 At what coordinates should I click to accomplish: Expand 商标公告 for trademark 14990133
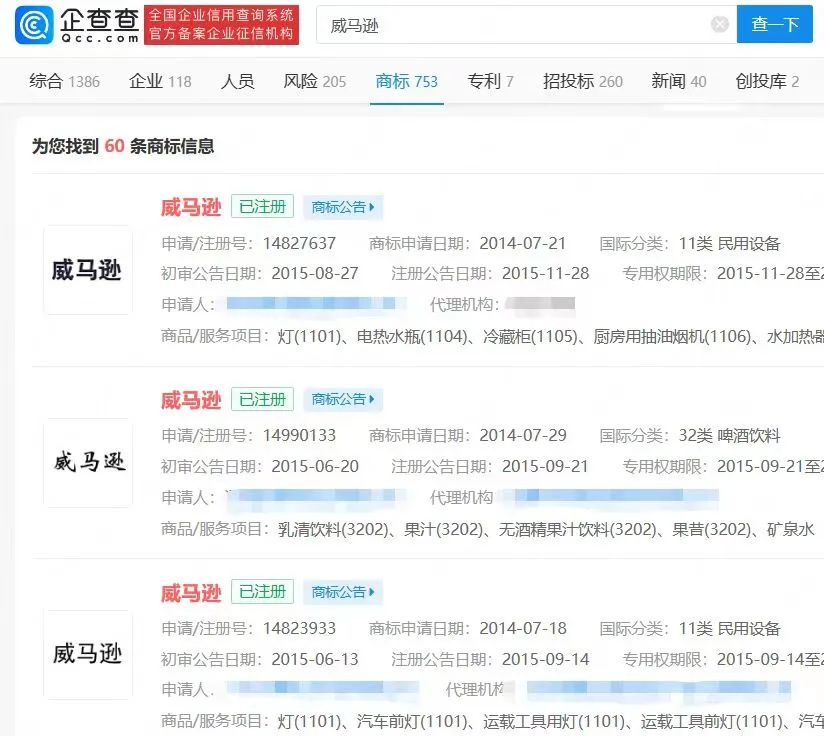(x=343, y=399)
